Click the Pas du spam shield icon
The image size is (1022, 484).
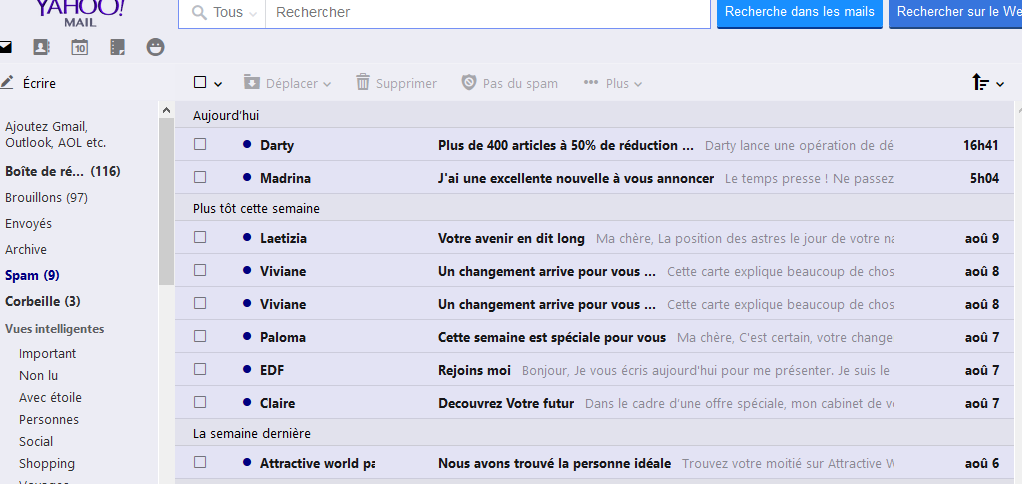(x=469, y=83)
